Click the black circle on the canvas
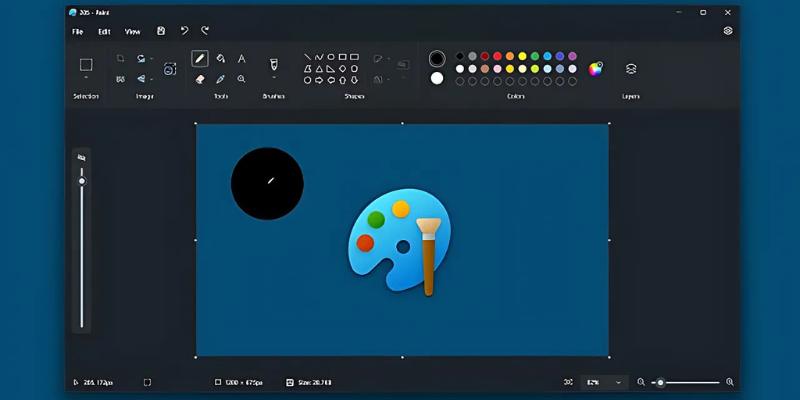Viewport: 800px width, 400px height. pyautogui.click(x=267, y=184)
